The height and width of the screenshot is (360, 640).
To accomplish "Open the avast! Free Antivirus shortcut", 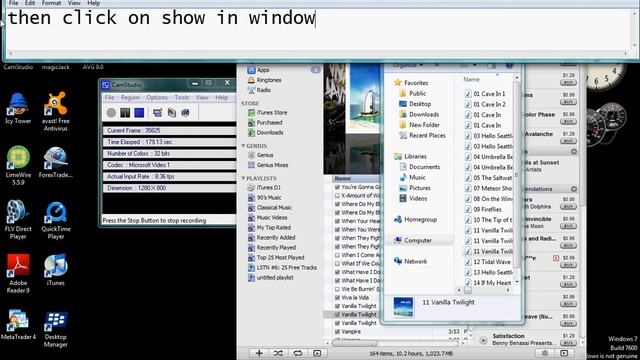I will [56, 111].
